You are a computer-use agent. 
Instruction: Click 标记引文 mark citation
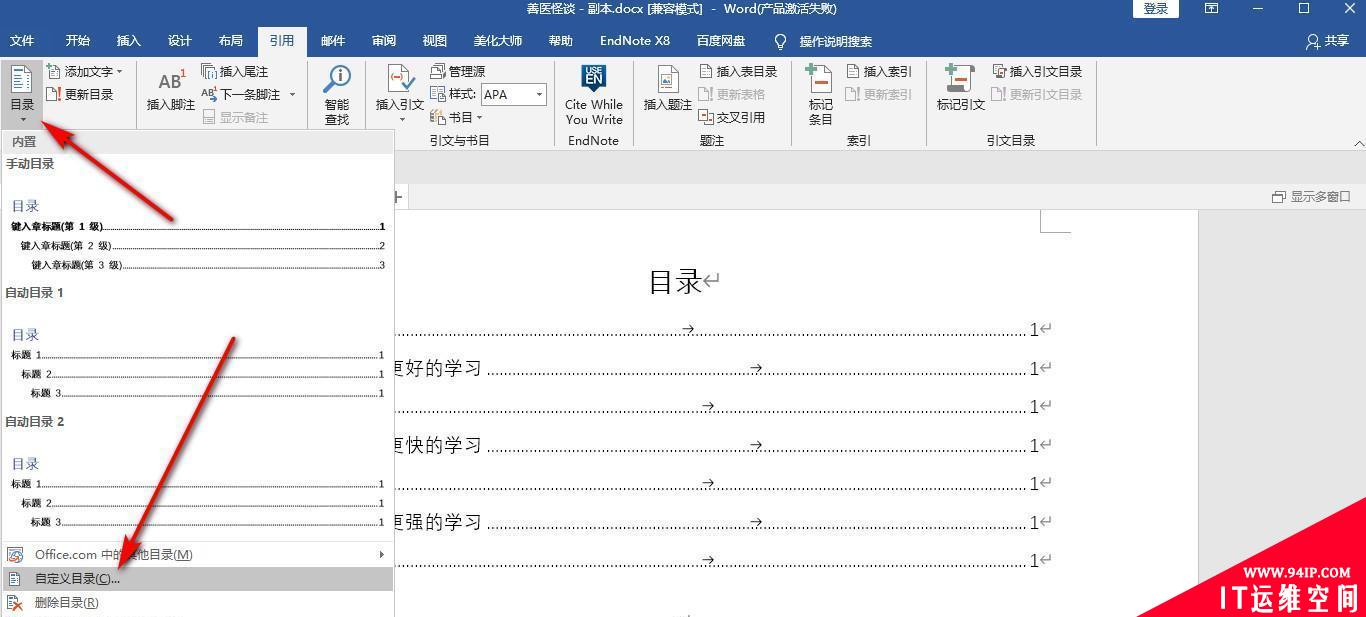[960, 90]
